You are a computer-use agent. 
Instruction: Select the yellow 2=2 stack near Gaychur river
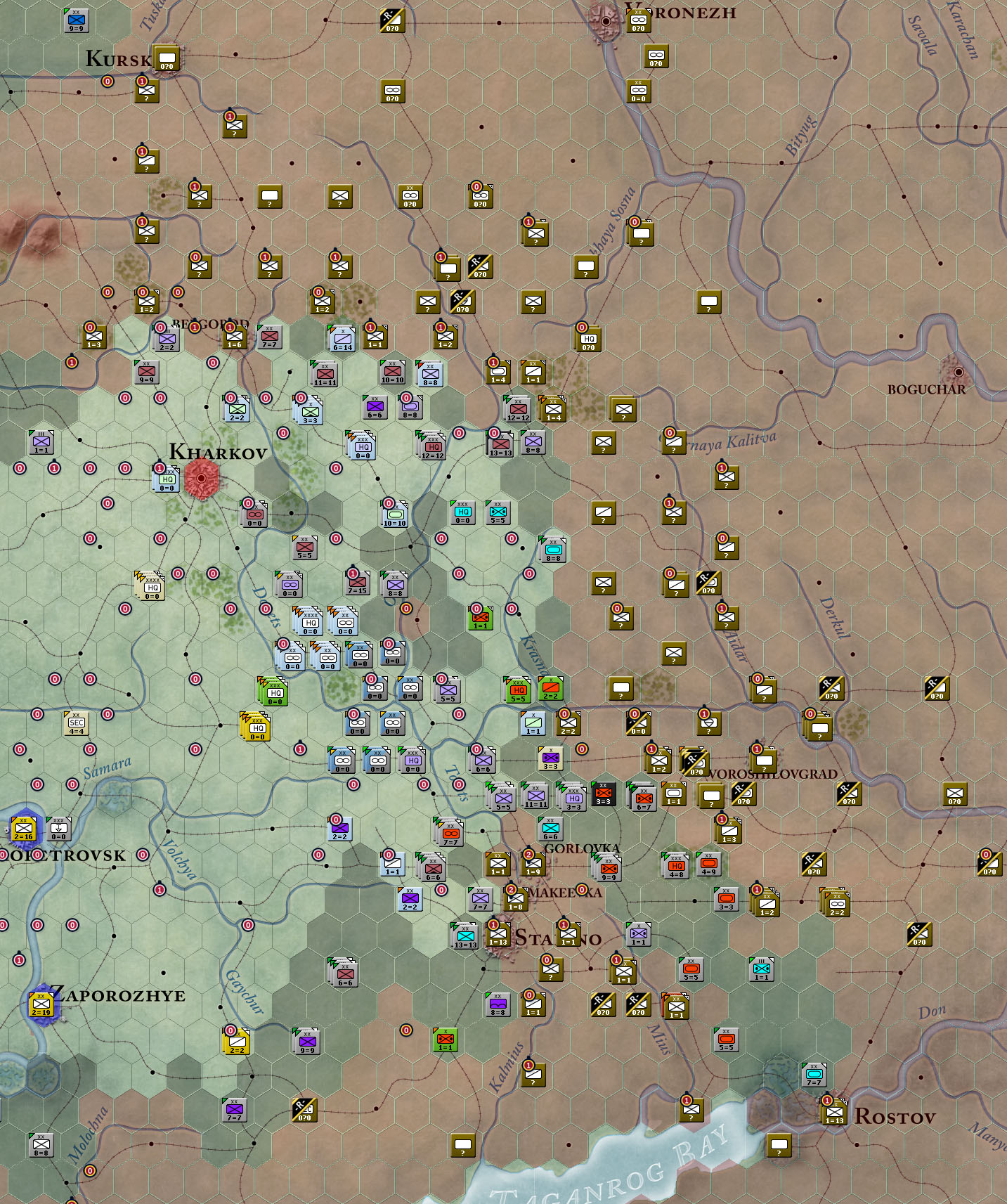pyautogui.click(x=237, y=1042)
